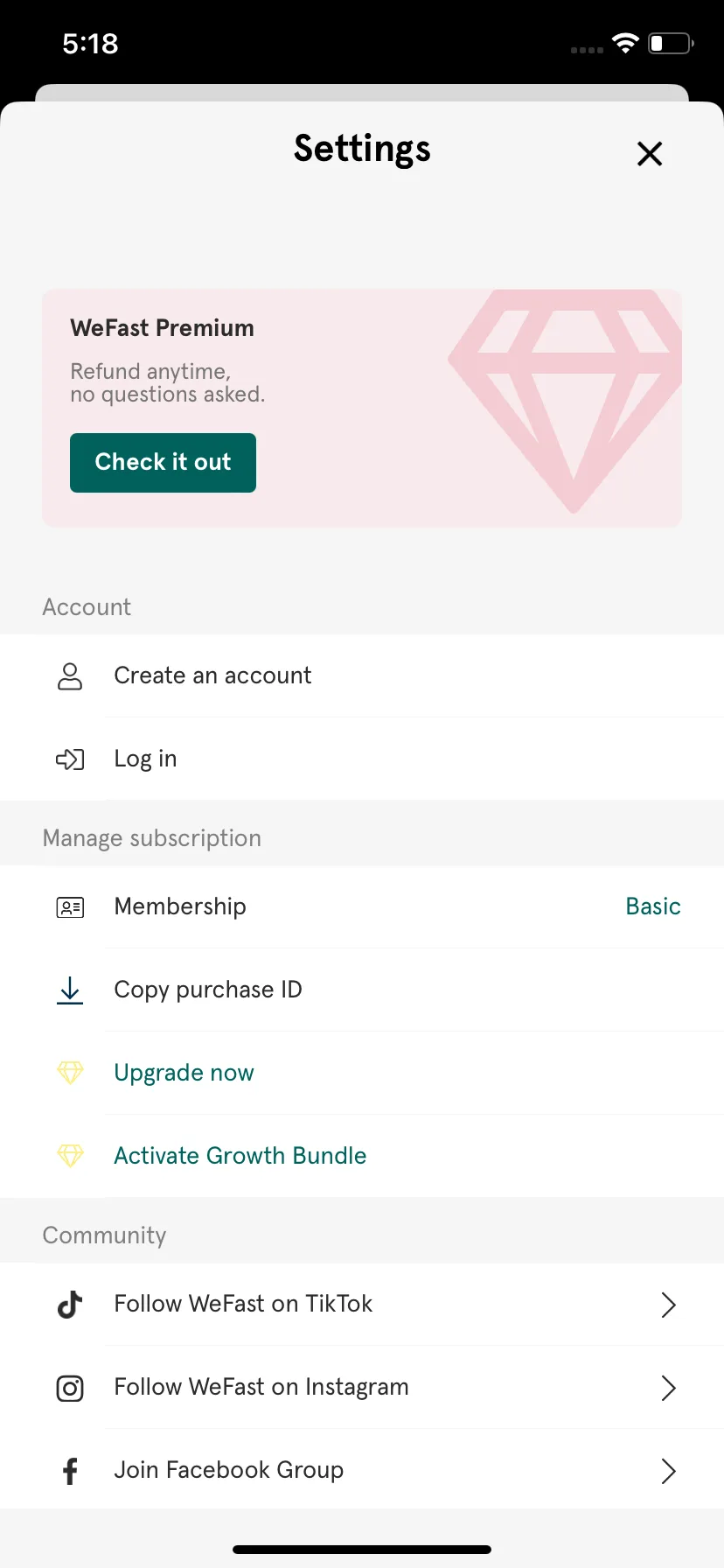Tap the Instagram logo icon

[x=70, y=1388]
